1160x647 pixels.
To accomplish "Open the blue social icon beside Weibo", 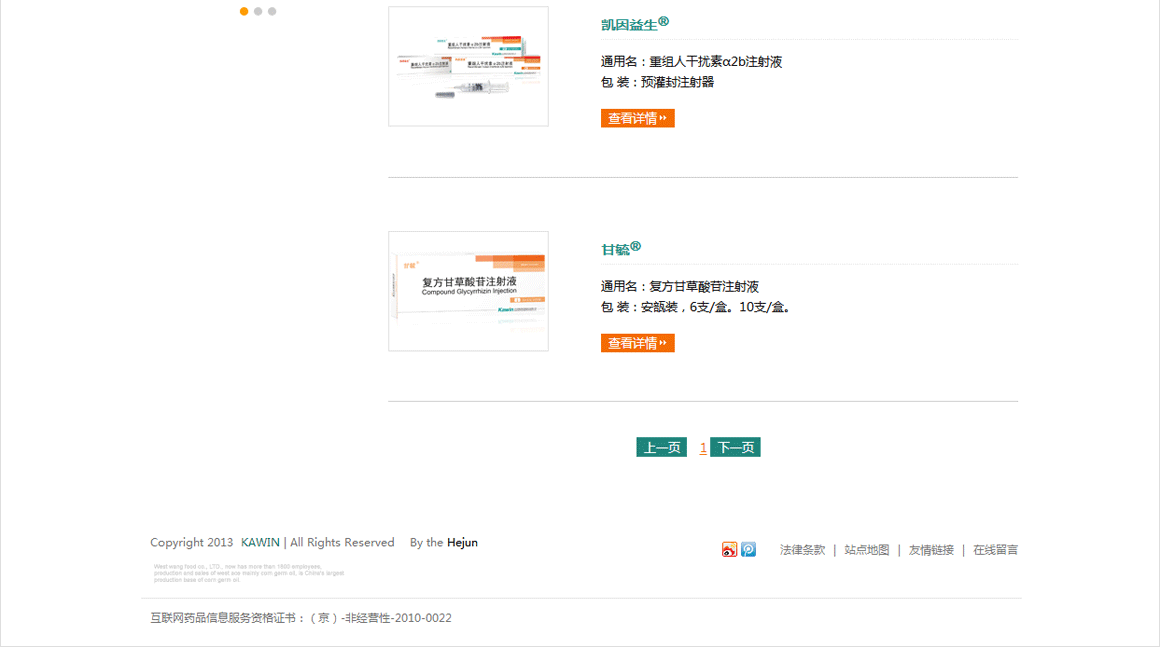I will click(749, 549).
